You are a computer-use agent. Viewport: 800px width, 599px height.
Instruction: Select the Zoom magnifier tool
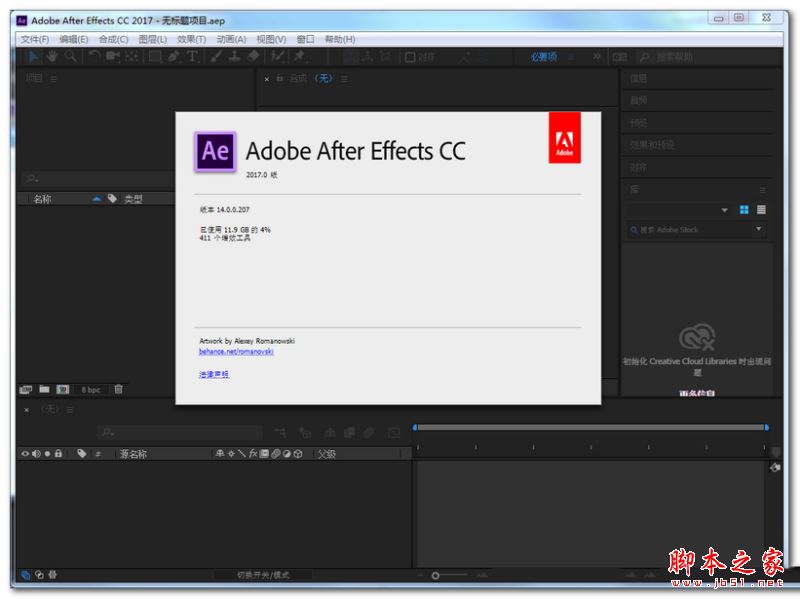[70, 57]
